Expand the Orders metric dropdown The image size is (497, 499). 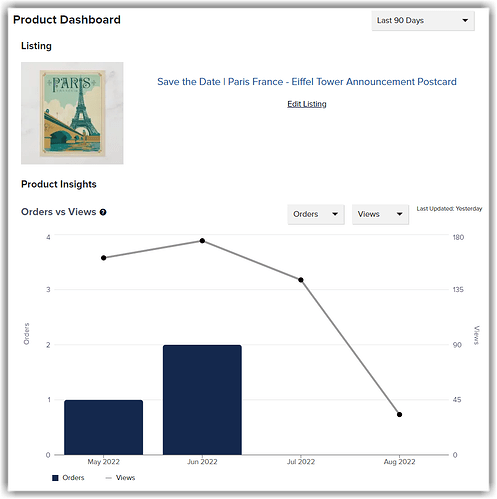coord(316,214)
